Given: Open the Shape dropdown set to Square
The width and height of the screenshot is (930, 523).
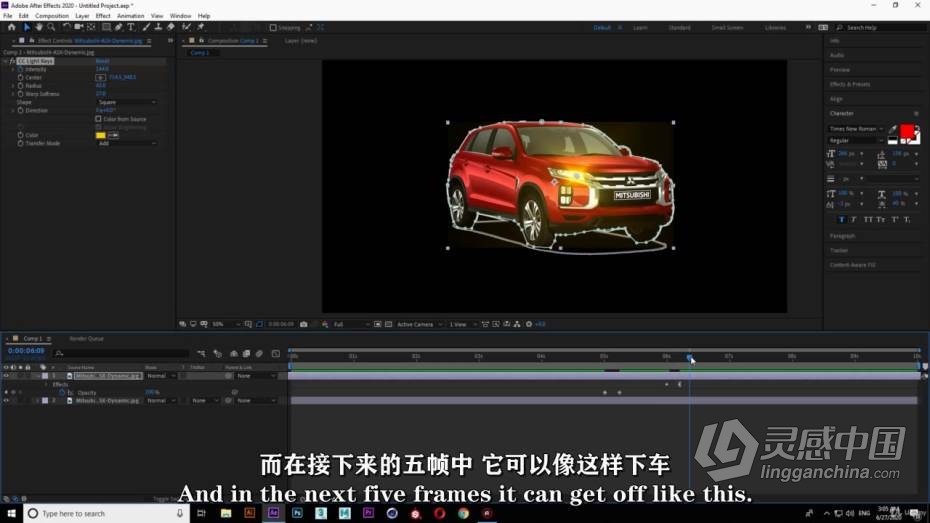Looking at the screenshot, I should coord(126,103).
